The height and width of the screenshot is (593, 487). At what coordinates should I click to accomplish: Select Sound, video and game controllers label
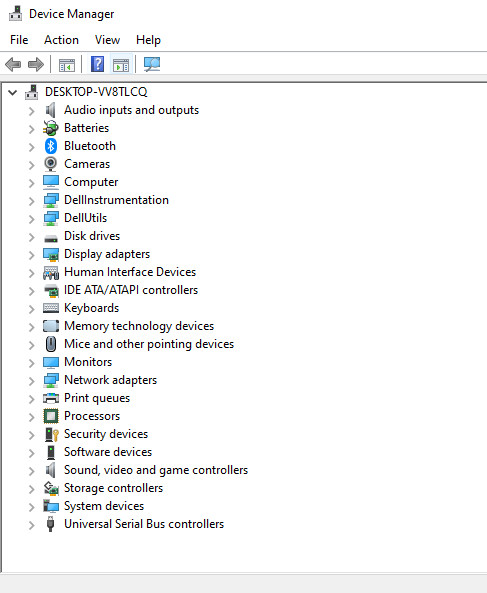pos(156,470)
